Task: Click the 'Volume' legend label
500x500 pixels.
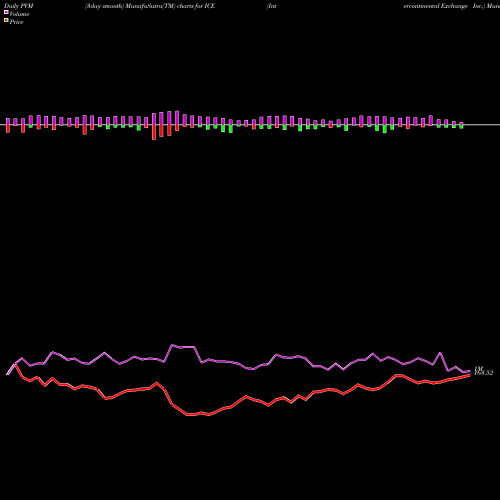Action: pyautogui.click(x=19, y=14)
